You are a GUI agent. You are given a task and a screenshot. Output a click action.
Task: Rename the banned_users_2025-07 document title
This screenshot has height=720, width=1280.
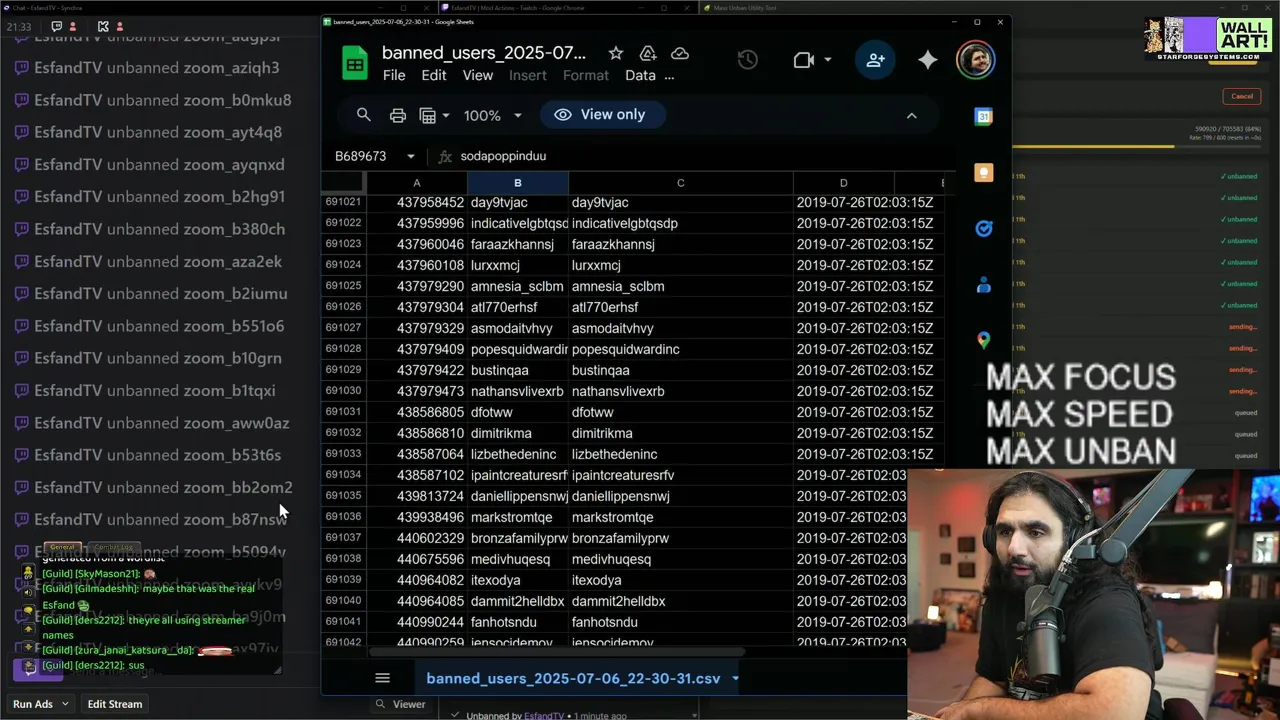(484, 53)
